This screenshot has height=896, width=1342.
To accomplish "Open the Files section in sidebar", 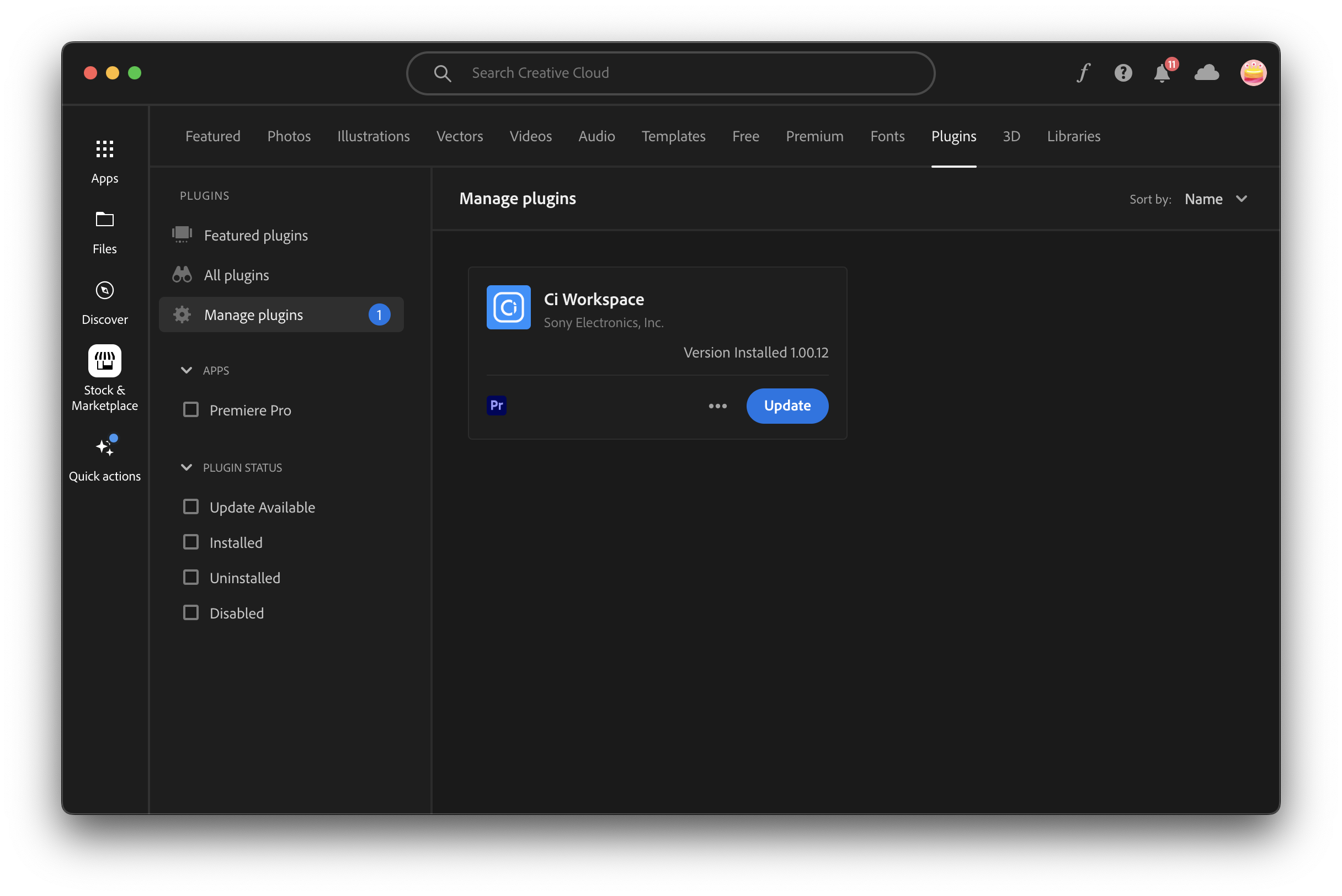I will (104, 231).
